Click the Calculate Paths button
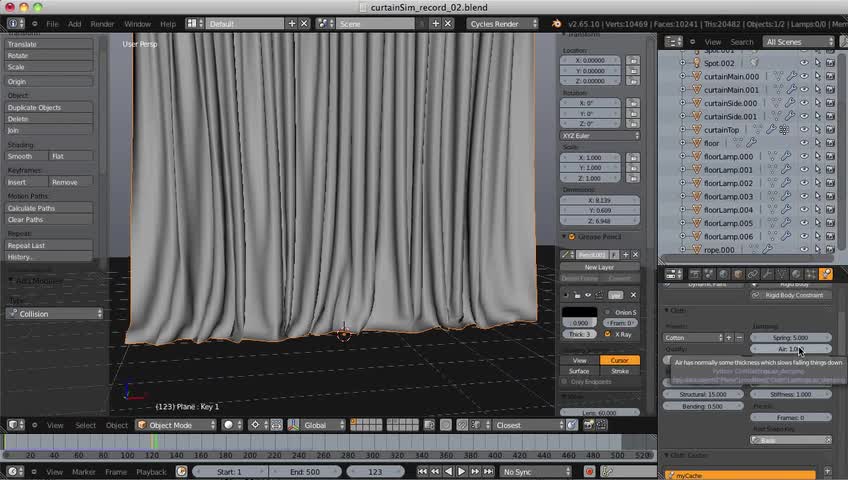Image resolution: width=848 pixels, height=480 pixels. click(49, 208)
